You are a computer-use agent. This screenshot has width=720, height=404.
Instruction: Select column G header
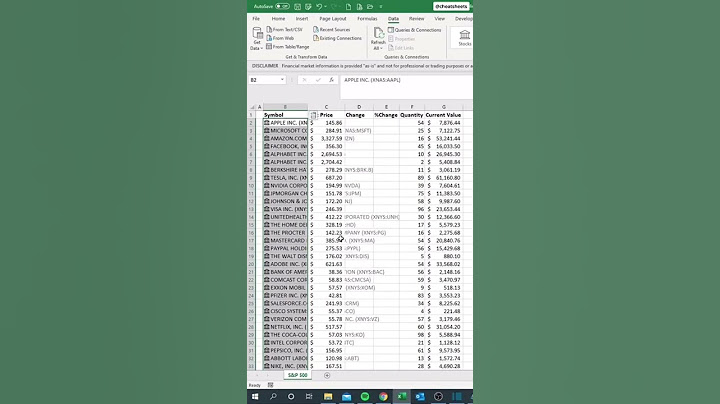point(444,107)
